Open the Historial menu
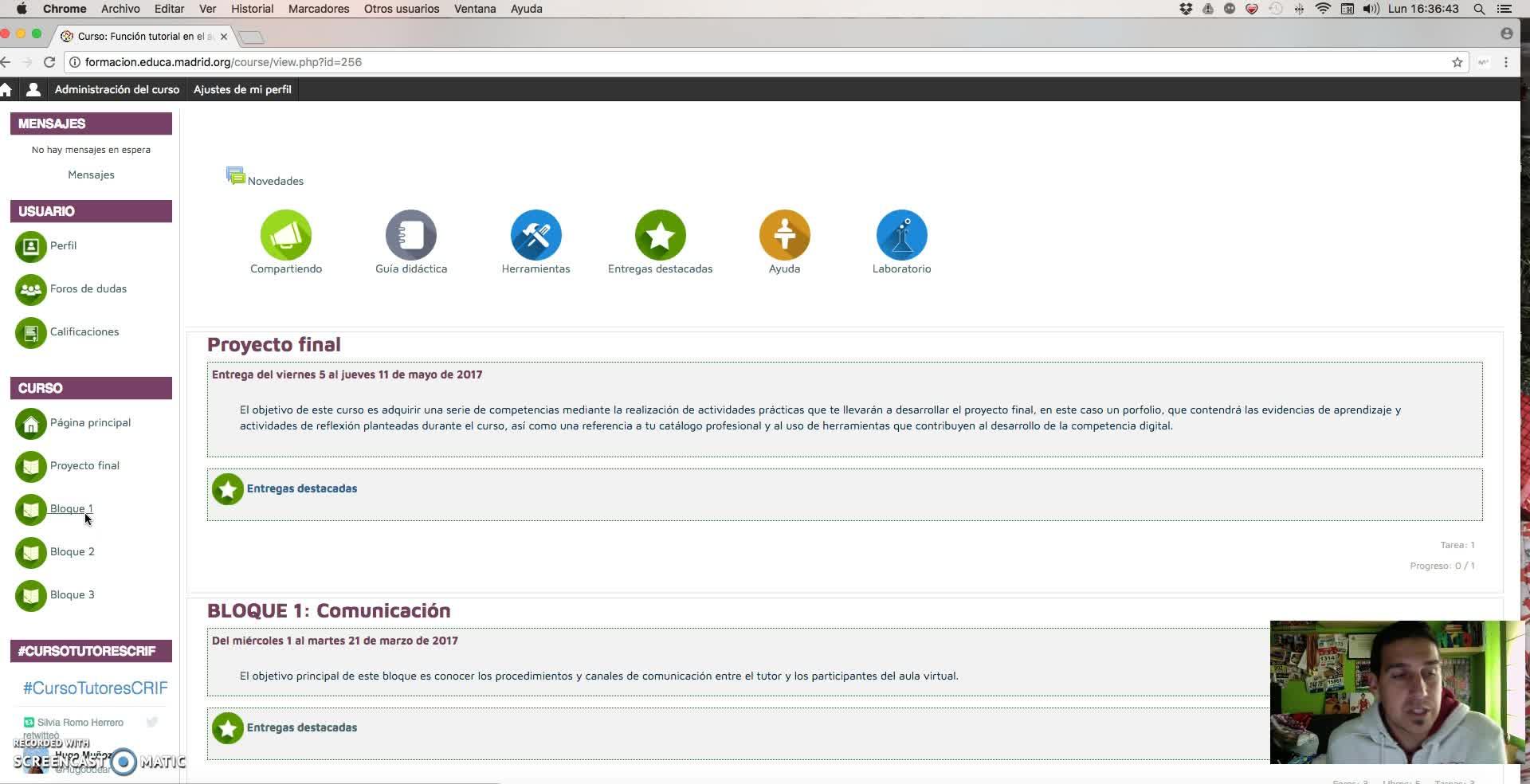 tap(252, 9)
